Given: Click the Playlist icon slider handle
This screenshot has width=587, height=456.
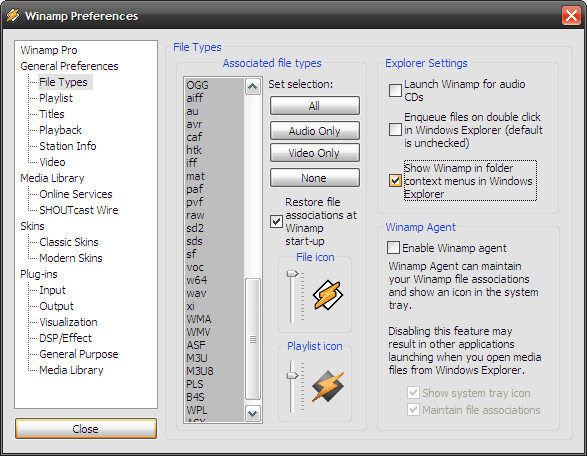Looking at the screenshot, I should pos(292,375).
